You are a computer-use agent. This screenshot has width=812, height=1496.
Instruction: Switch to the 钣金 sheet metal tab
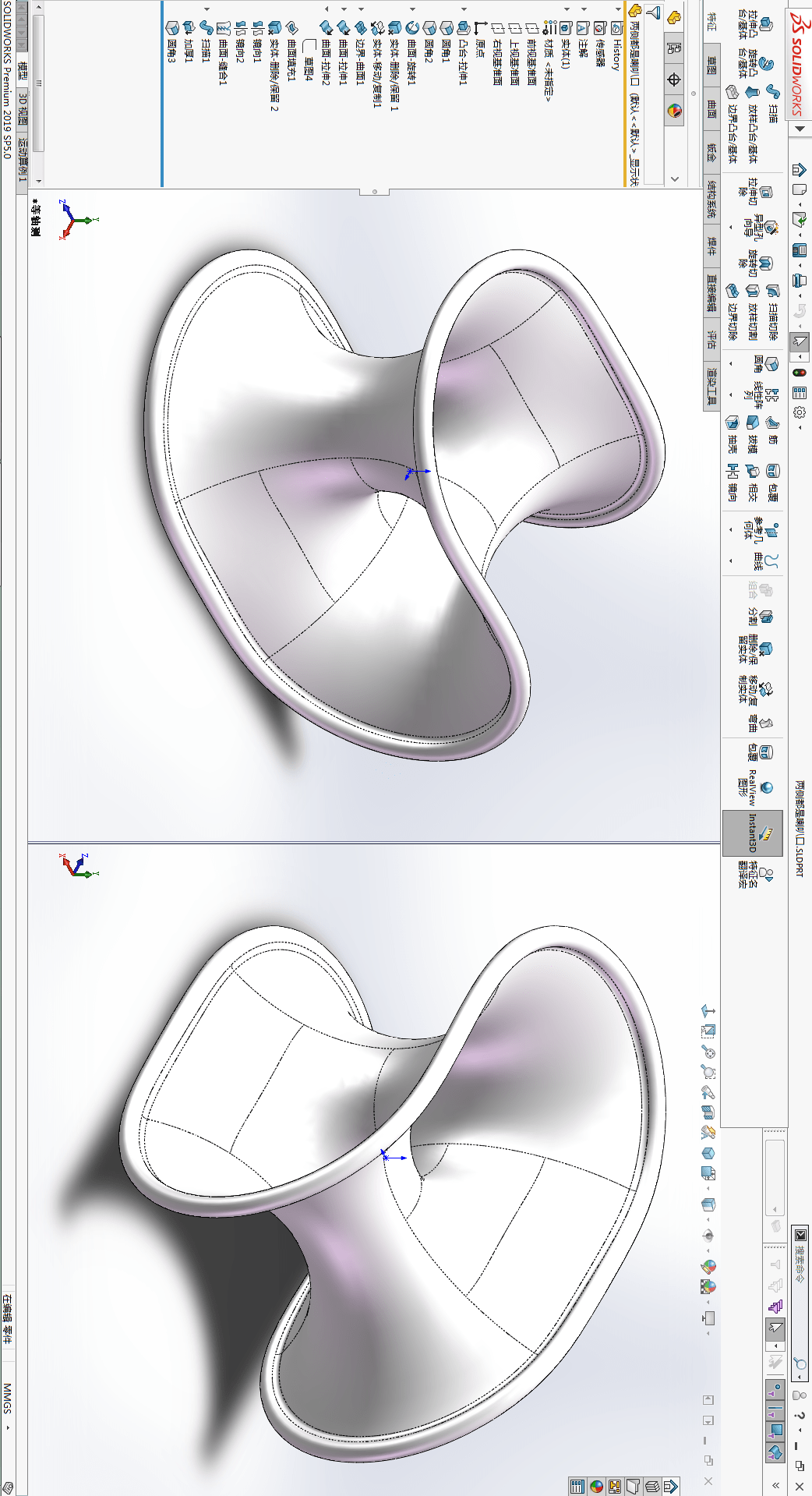click(711, 151)
